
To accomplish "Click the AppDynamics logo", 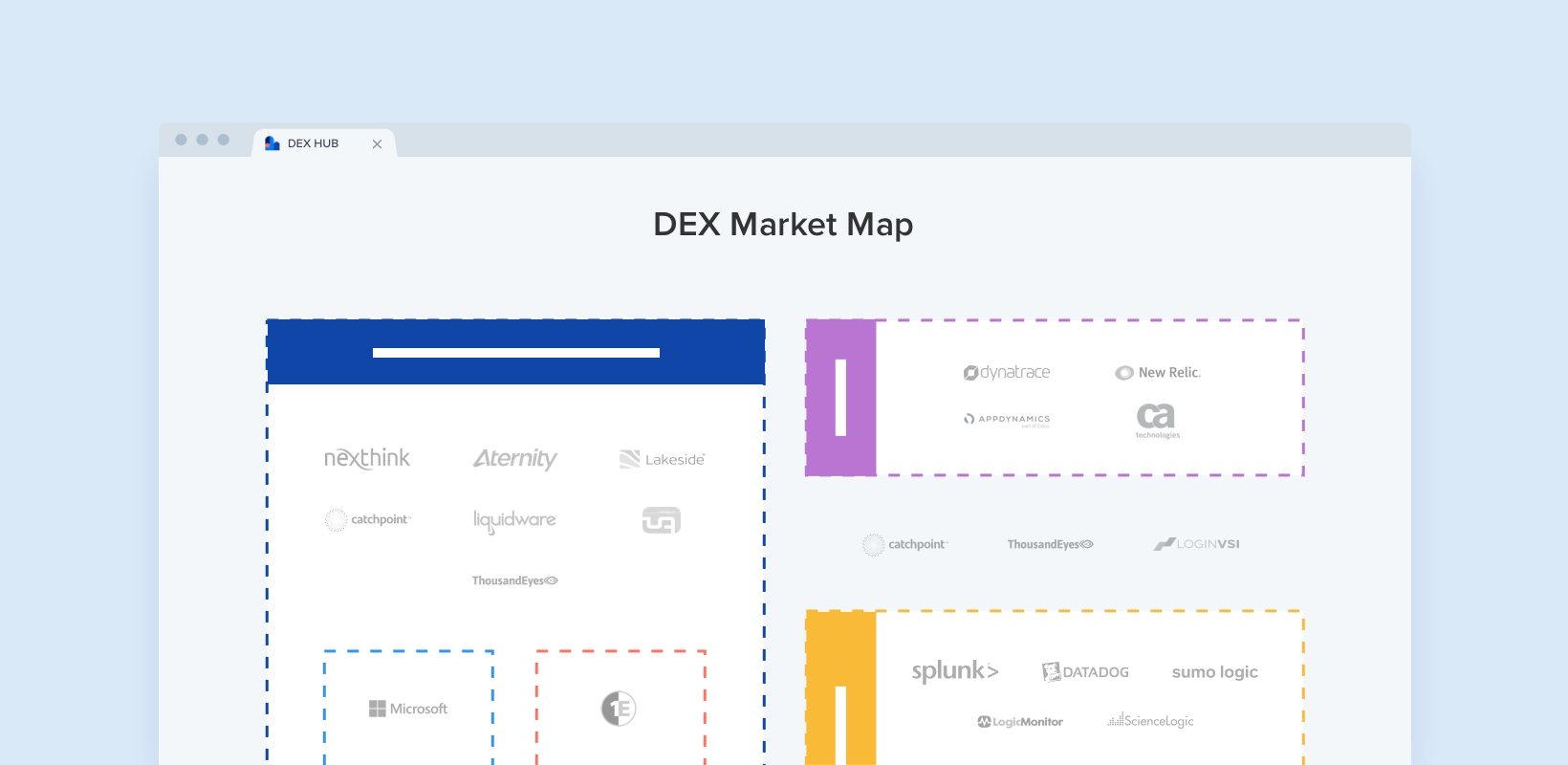I will point(1007,419).
